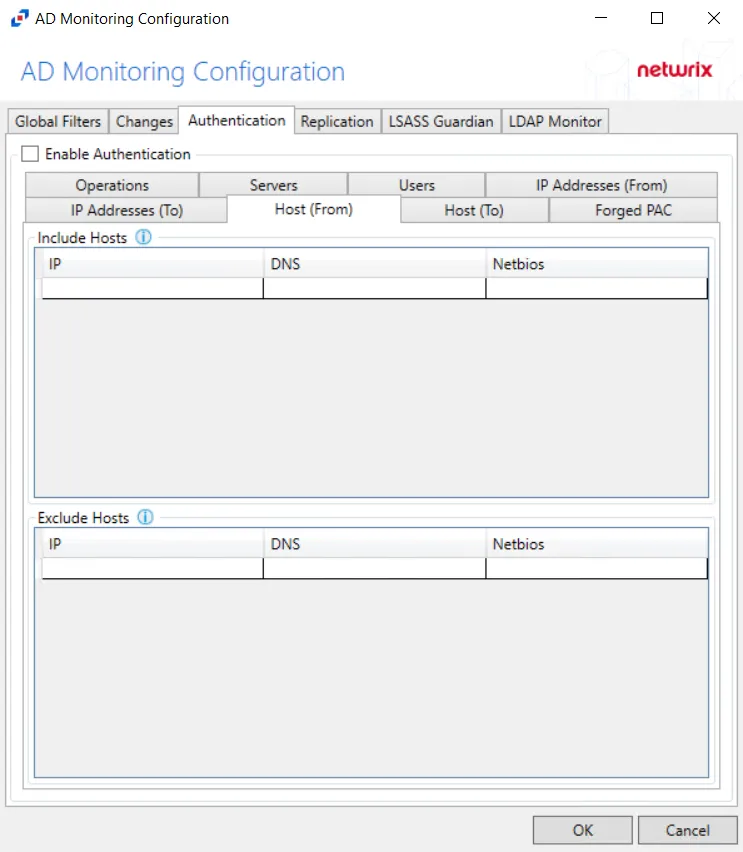Switch to IP Addresses (From) tab

(602, 185)
